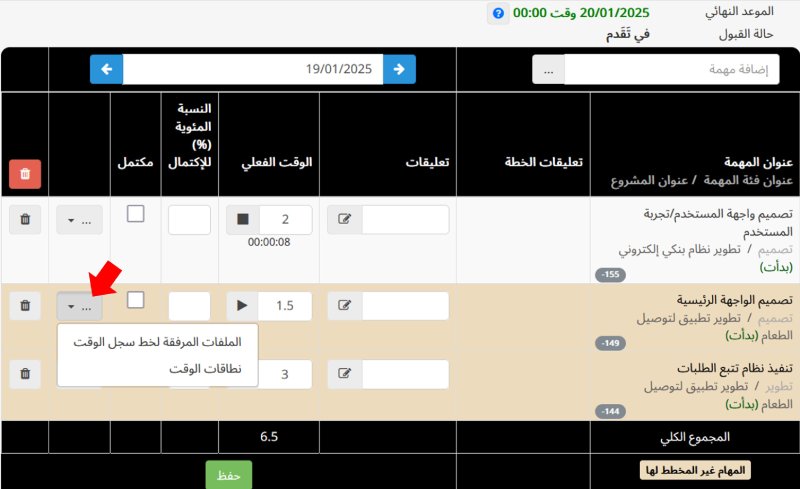This screenshot has height=489, width=800.
Task: Open more-options dropdown for تصميم واجهة المستخدم row
Action: click(80, 221)
